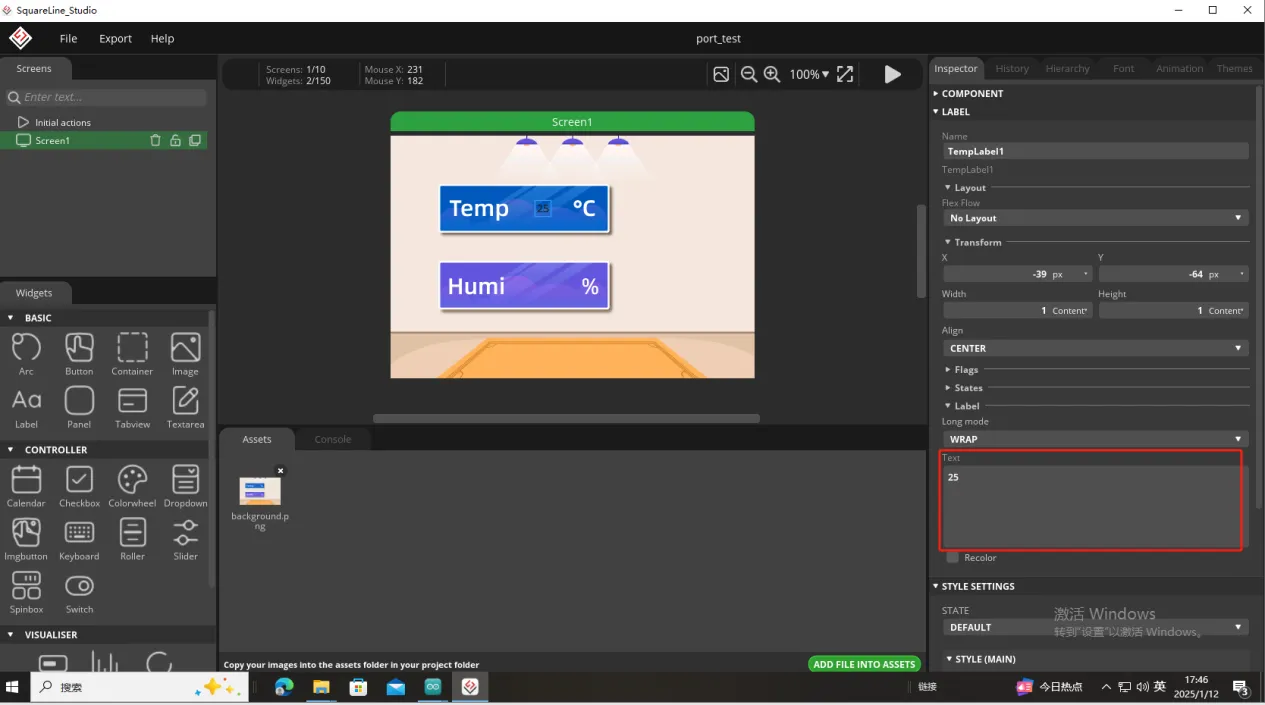The width and height of the screenshot is (1265, 705).
Task: Pick the Keyboard widget icon
Action: (x=79, y=538)
